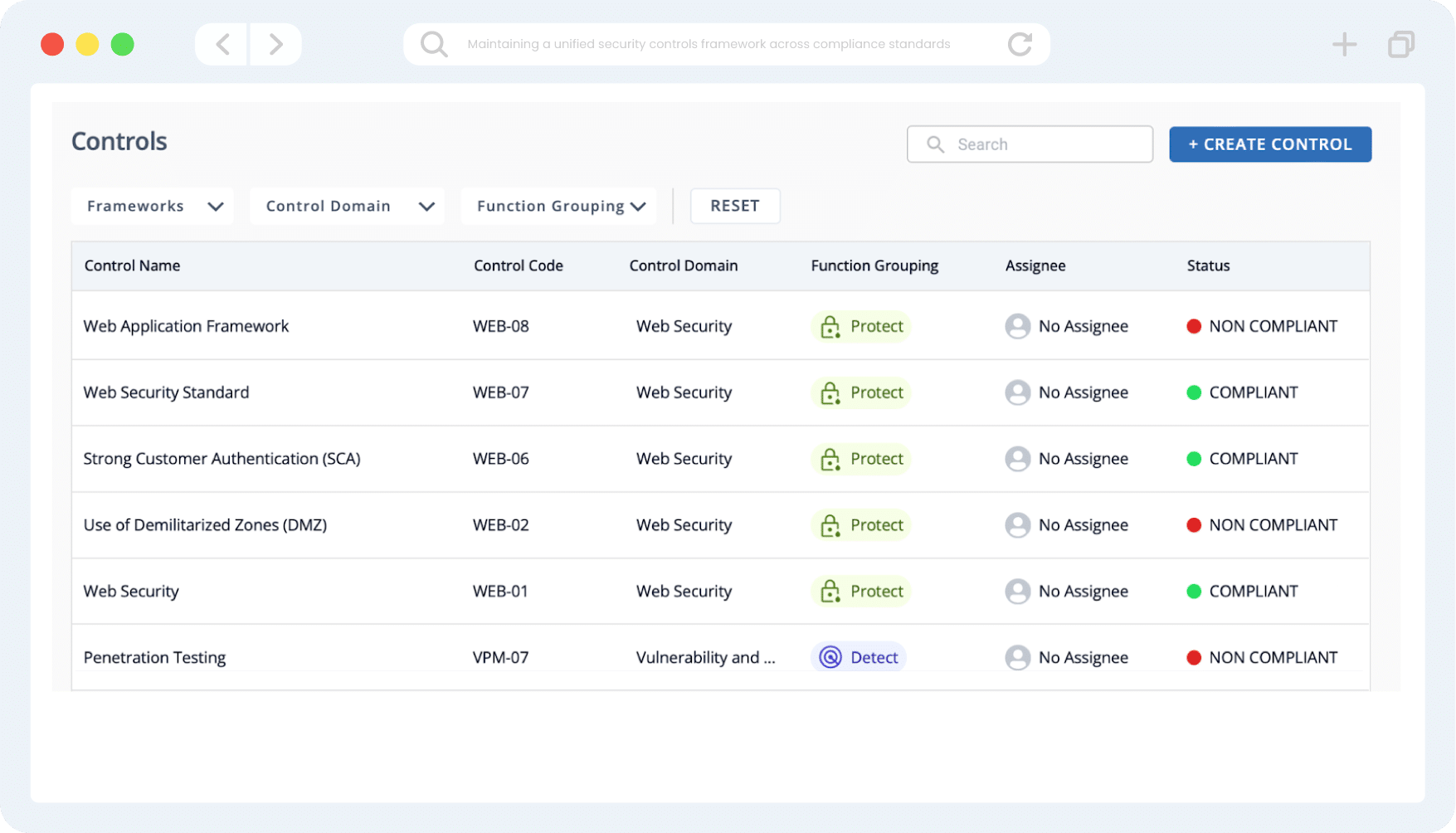Expand the Frameworks filter dropdown
Image resolution: width=1456 pixels, height=833 pixels.
click(x=153, y=206)
